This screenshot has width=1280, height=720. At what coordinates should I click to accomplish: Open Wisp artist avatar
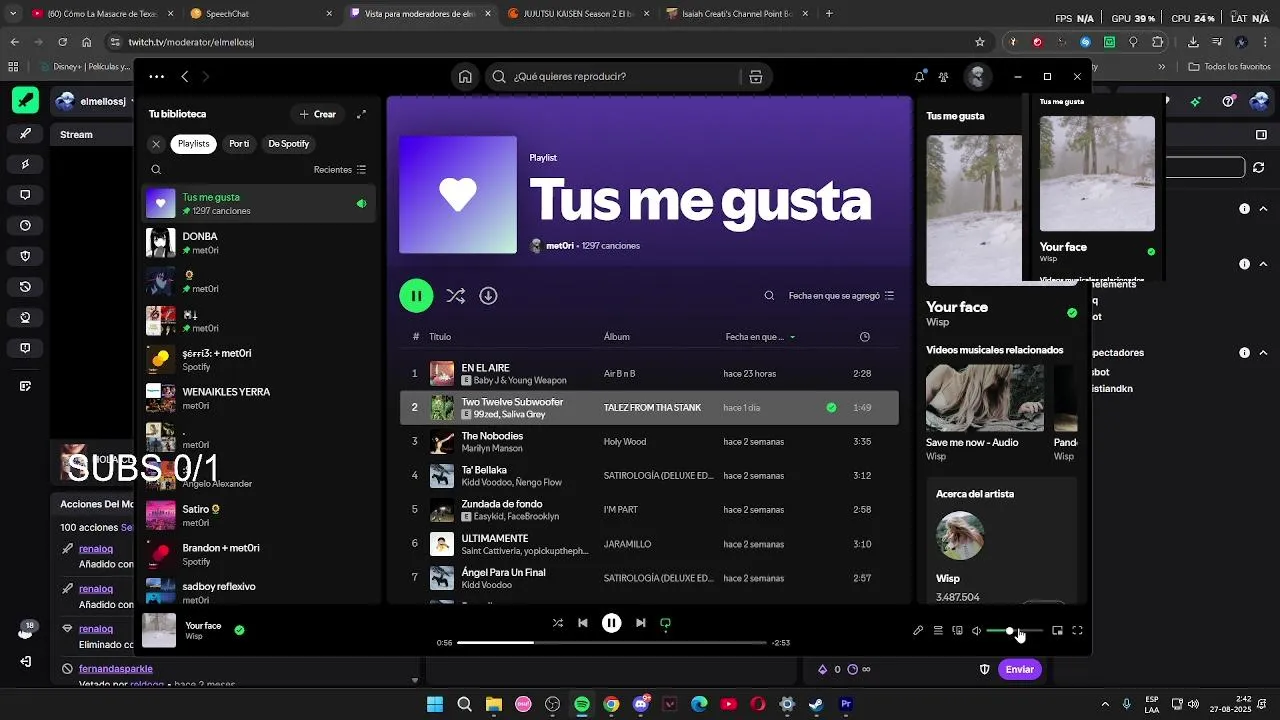point(960,536)
